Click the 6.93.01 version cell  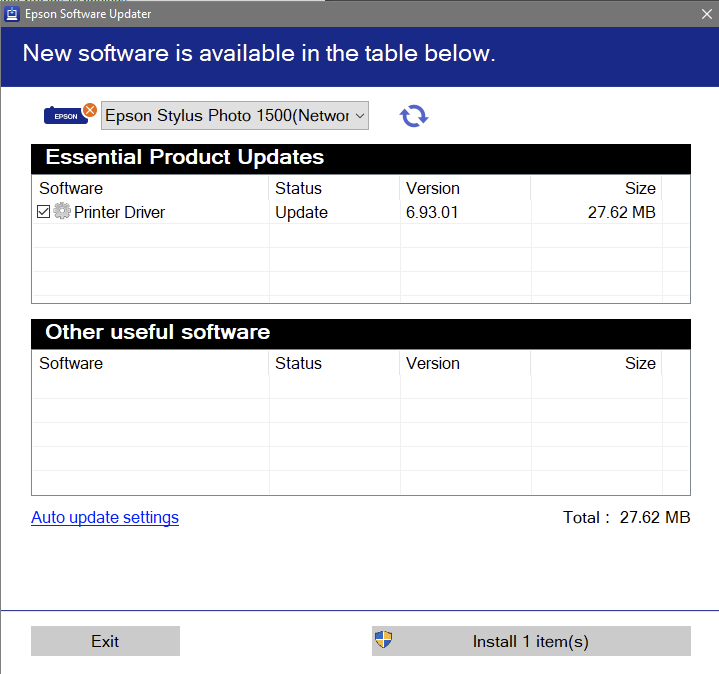pos(432,212)
